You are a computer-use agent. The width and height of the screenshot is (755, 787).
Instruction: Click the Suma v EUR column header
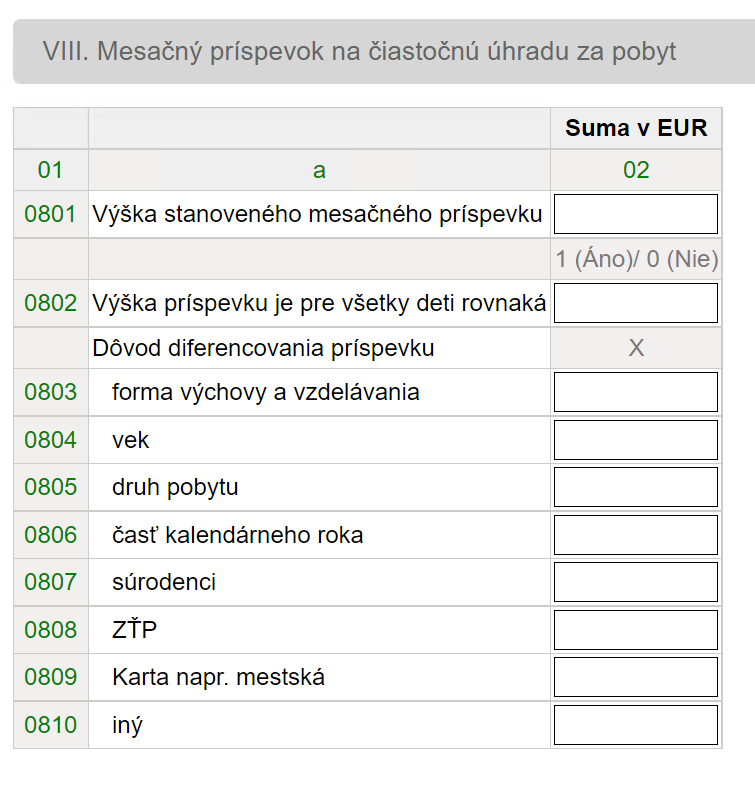[x=636, y=128]
